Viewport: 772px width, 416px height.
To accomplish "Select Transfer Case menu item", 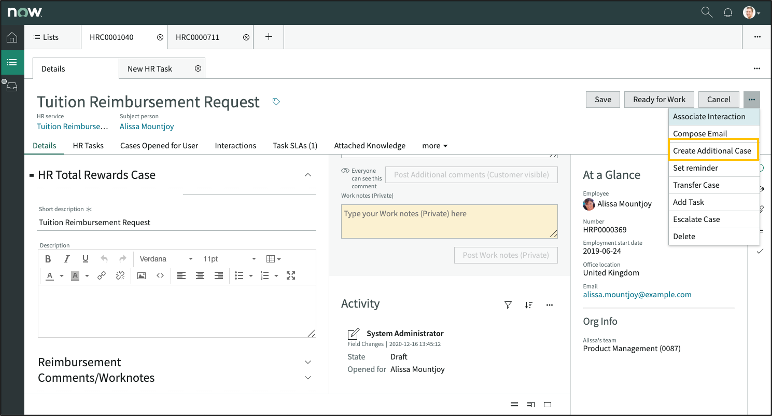I will 714,185.
